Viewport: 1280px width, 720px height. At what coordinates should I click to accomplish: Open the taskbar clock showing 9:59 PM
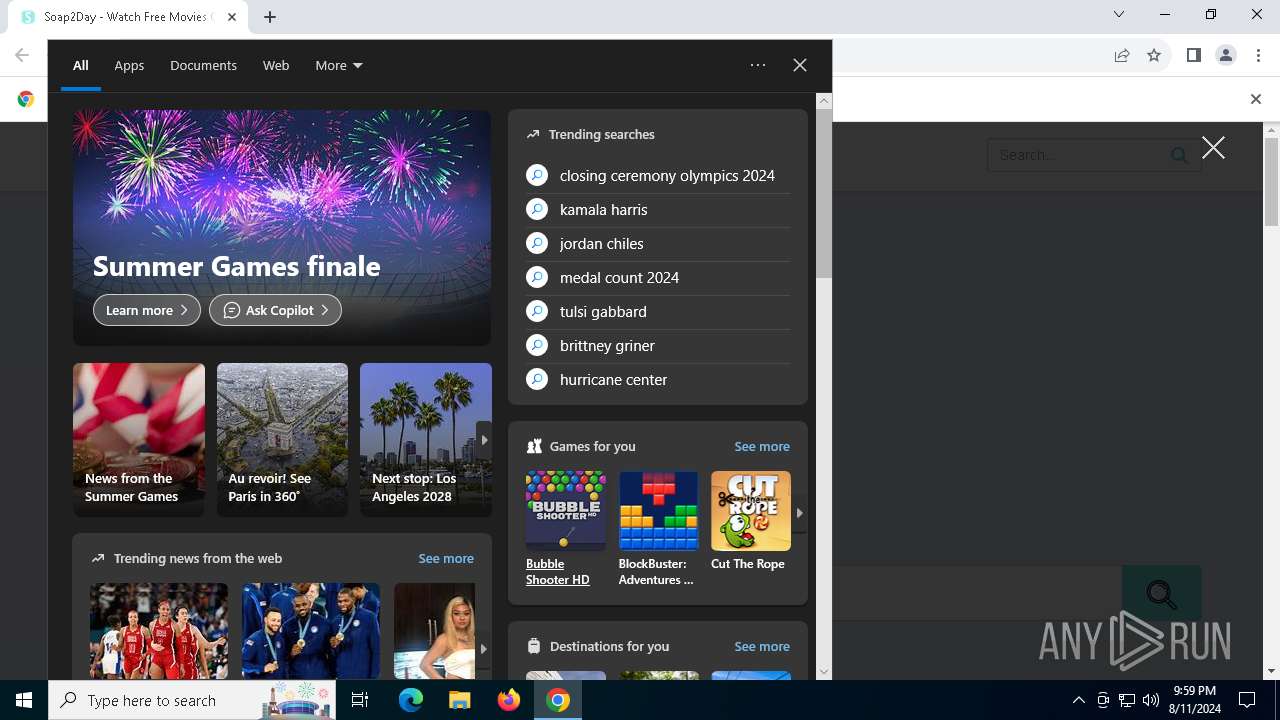(1195, 700)
